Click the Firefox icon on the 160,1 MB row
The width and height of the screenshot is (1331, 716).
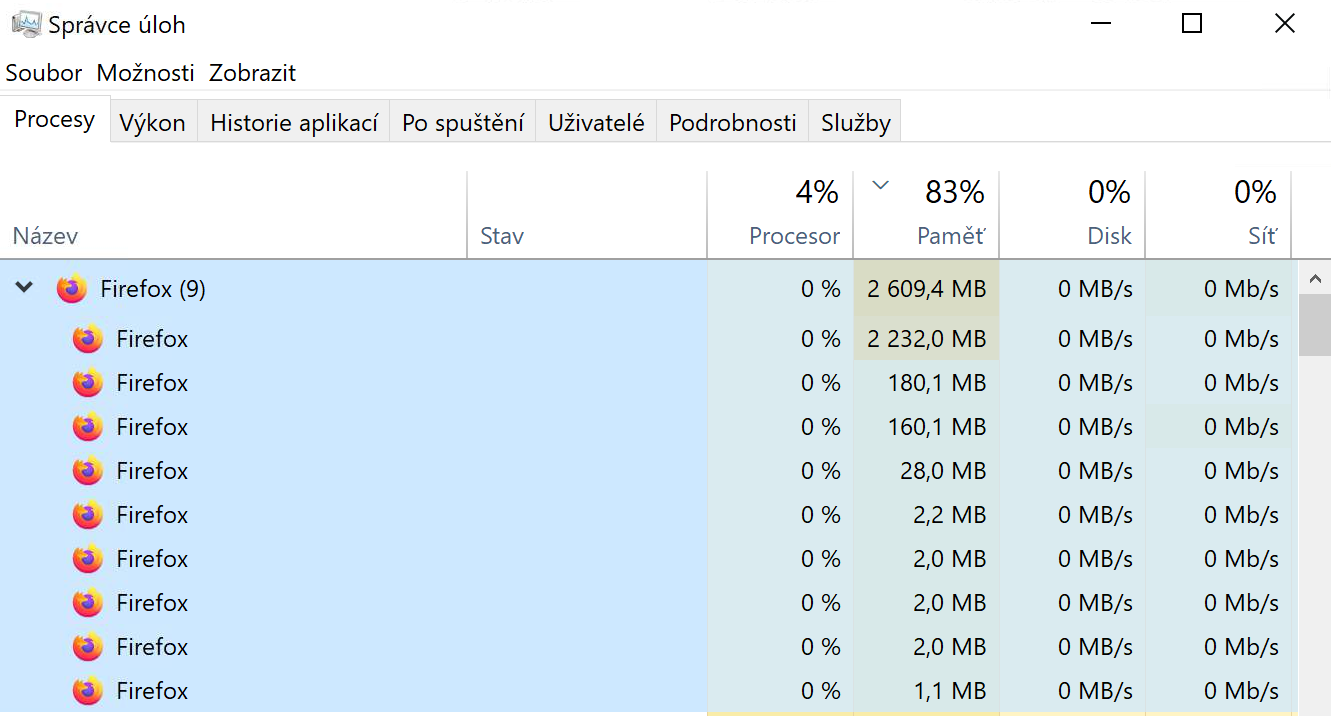point(87,426)
